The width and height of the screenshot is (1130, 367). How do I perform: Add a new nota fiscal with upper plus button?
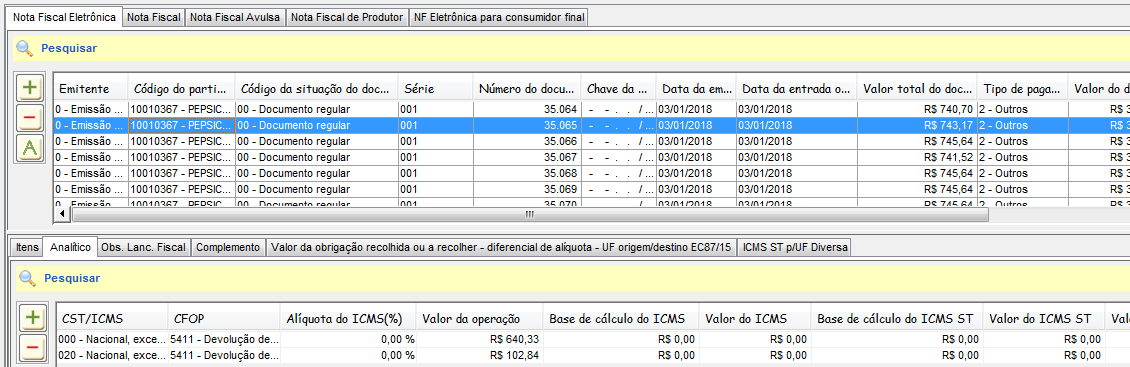pos(30,87)
